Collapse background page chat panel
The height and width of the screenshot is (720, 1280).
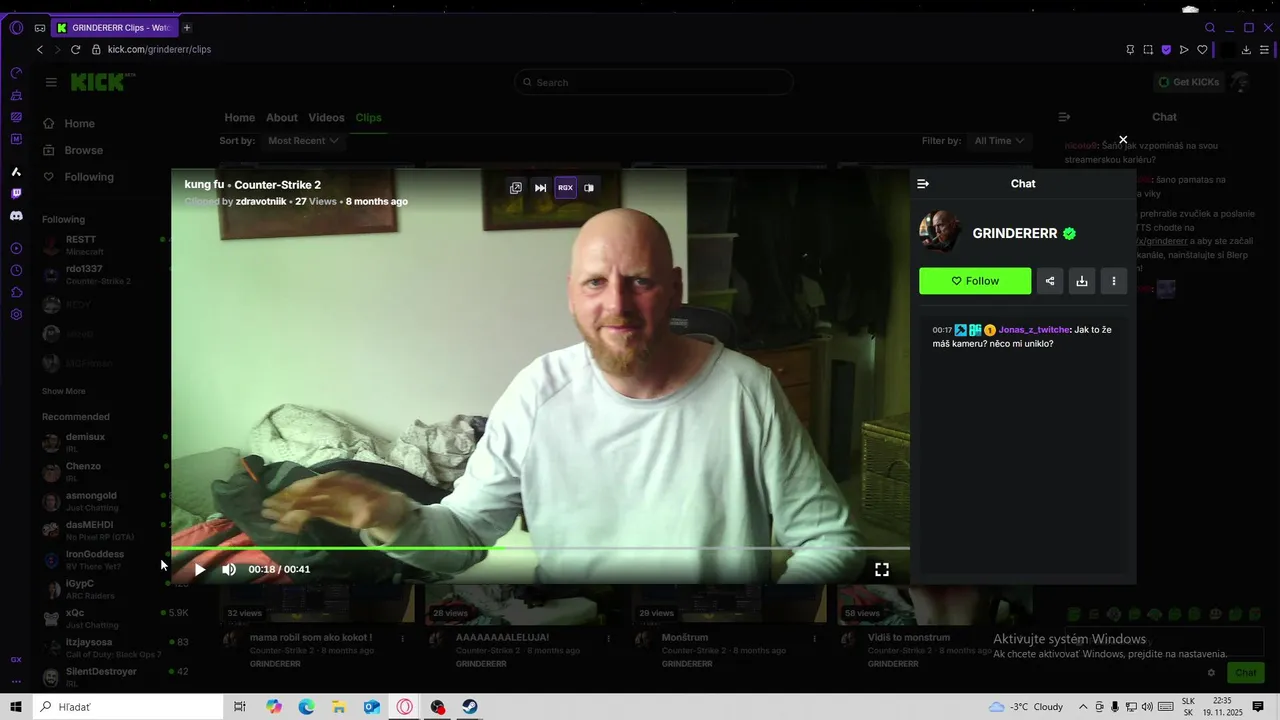pos(1064,117)
